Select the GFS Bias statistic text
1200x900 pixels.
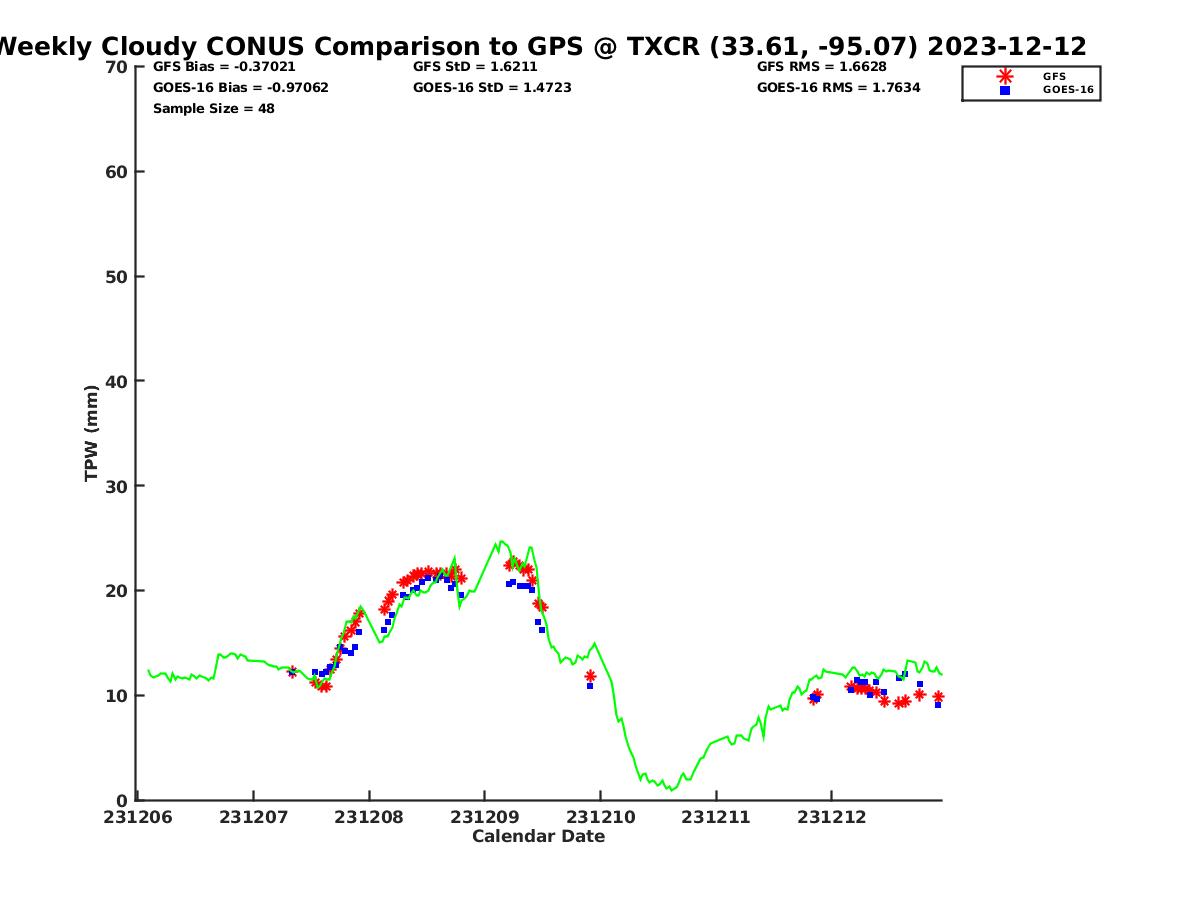[224, 67]
